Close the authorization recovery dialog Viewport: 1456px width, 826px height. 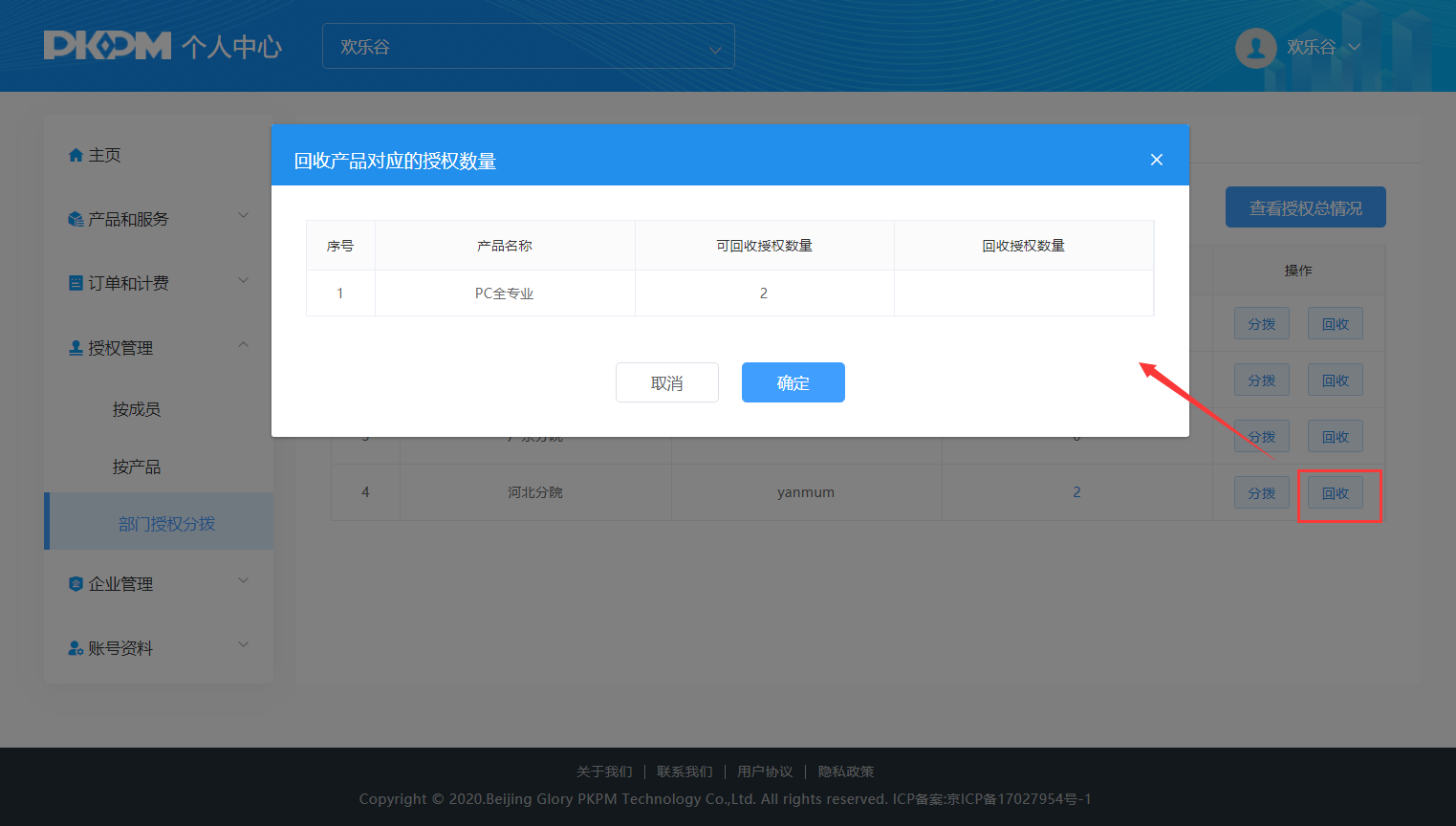[x=1156, y=160]
